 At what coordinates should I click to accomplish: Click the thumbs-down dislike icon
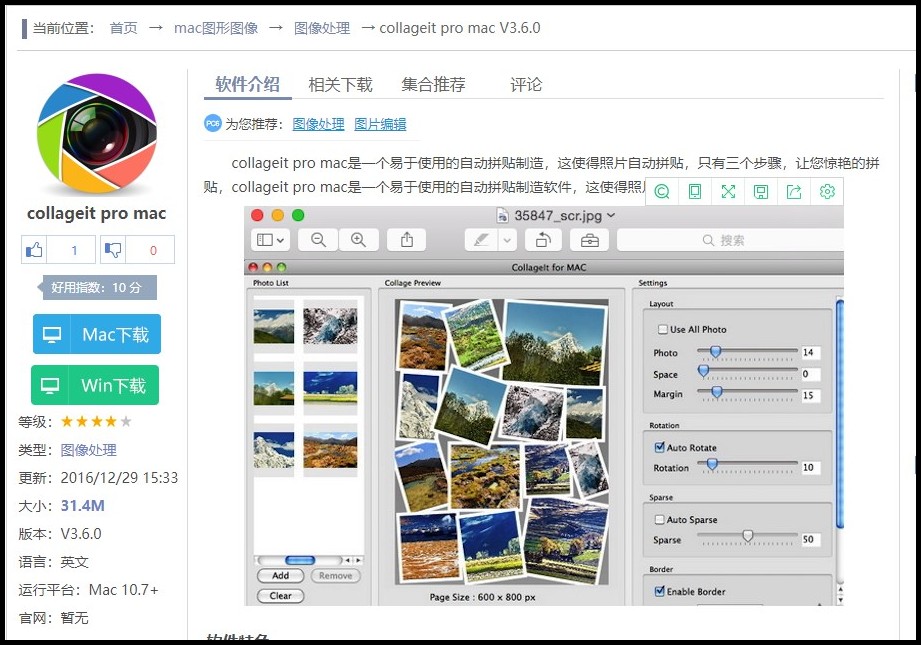click(x=113, y=250)
